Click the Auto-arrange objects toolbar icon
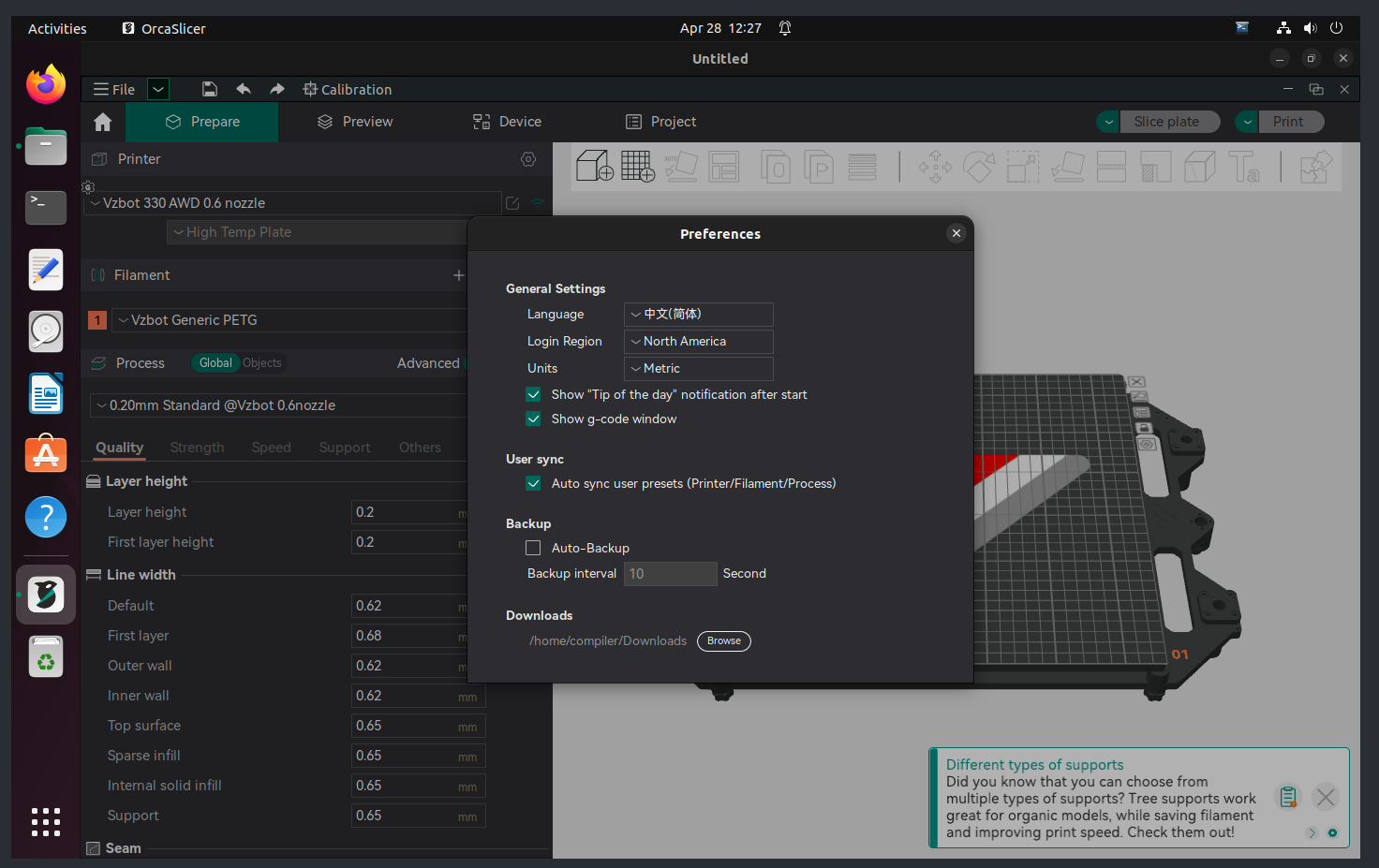 click(724, 167)
